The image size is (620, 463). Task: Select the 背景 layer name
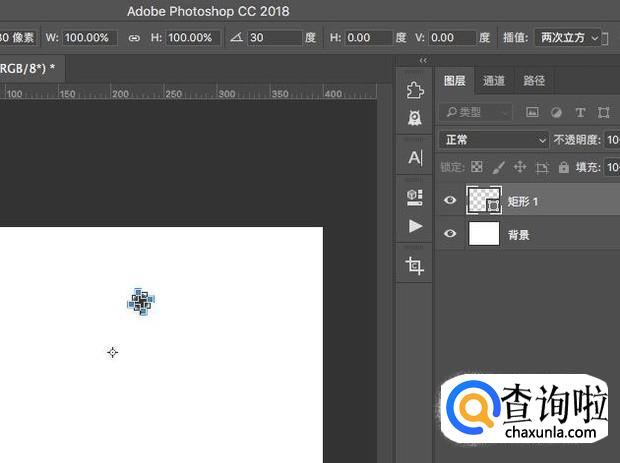click(518, 235)
